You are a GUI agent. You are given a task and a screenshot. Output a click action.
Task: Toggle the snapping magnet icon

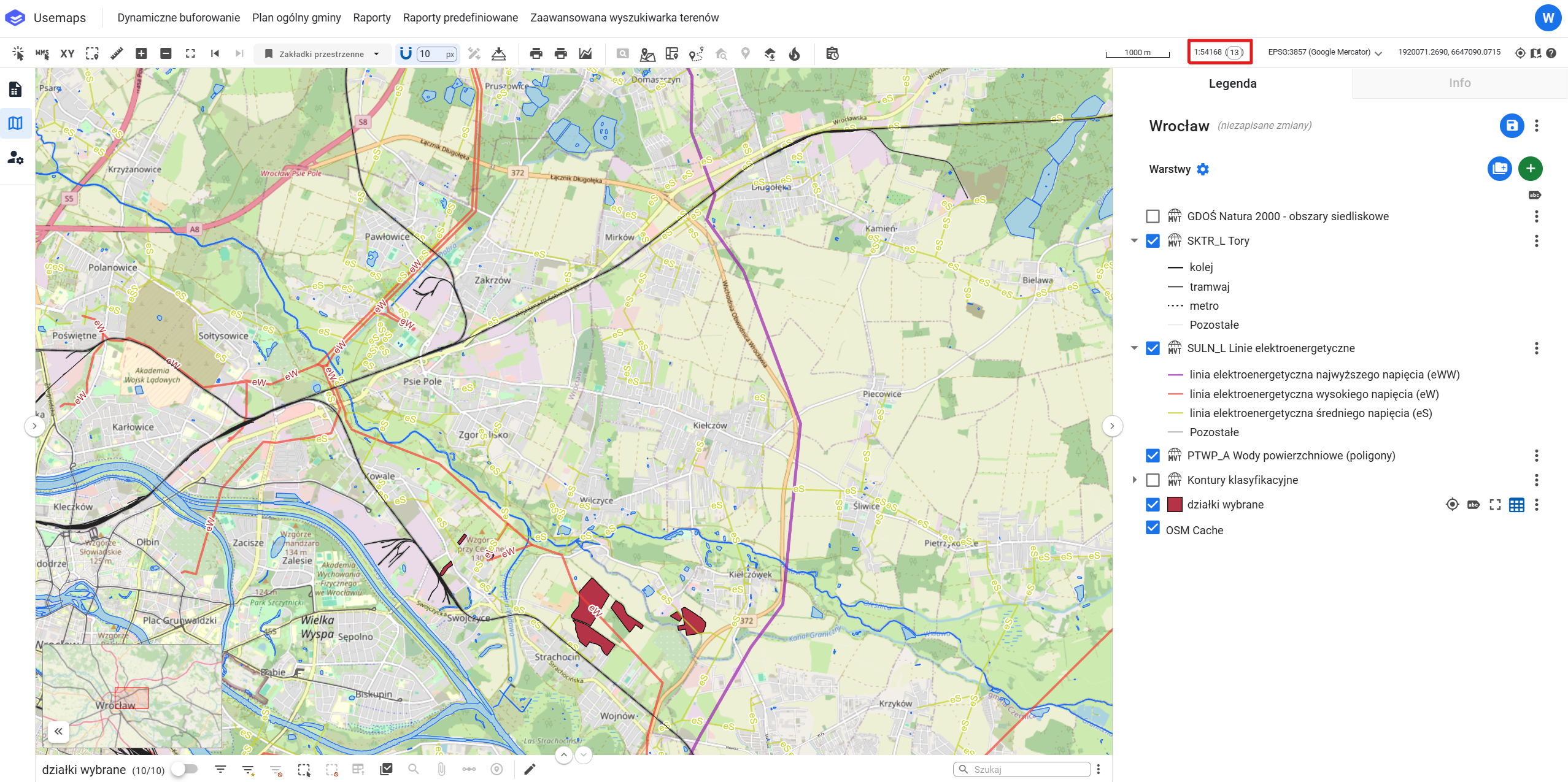click(x=406, y=54)
